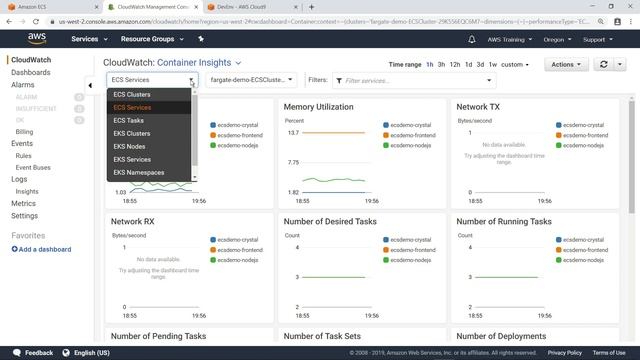This screenshot has width=640, height=360.
Task: Open Billing under Alarms
Action: click(x=24, y=132)
